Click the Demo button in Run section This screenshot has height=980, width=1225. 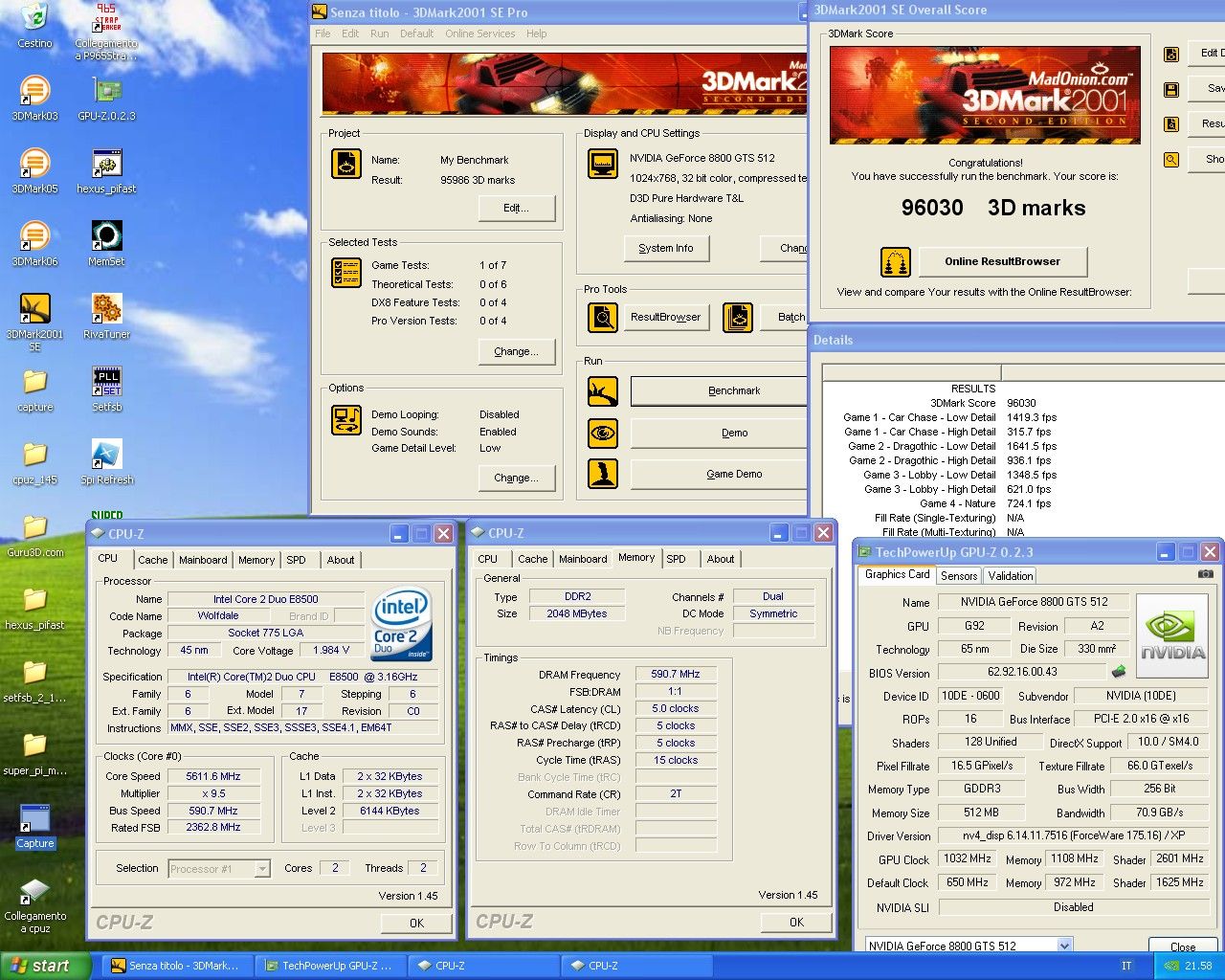[719, 433]
